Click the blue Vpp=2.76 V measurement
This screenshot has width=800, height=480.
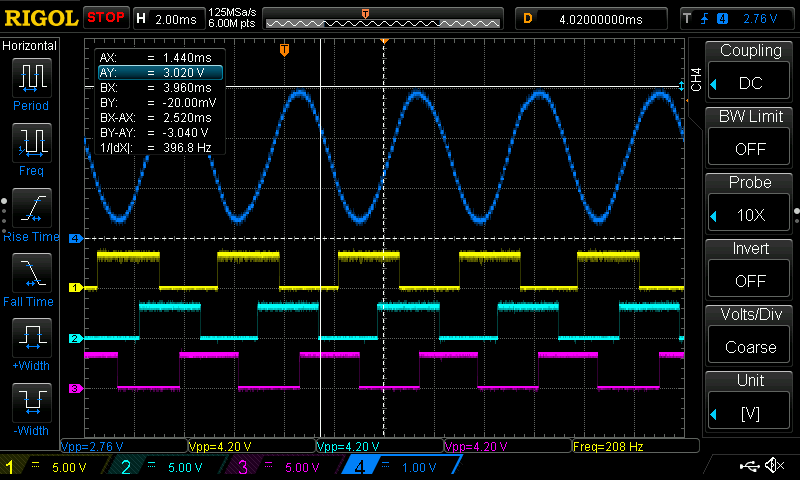pyautogui.click(x=92, y=447)
